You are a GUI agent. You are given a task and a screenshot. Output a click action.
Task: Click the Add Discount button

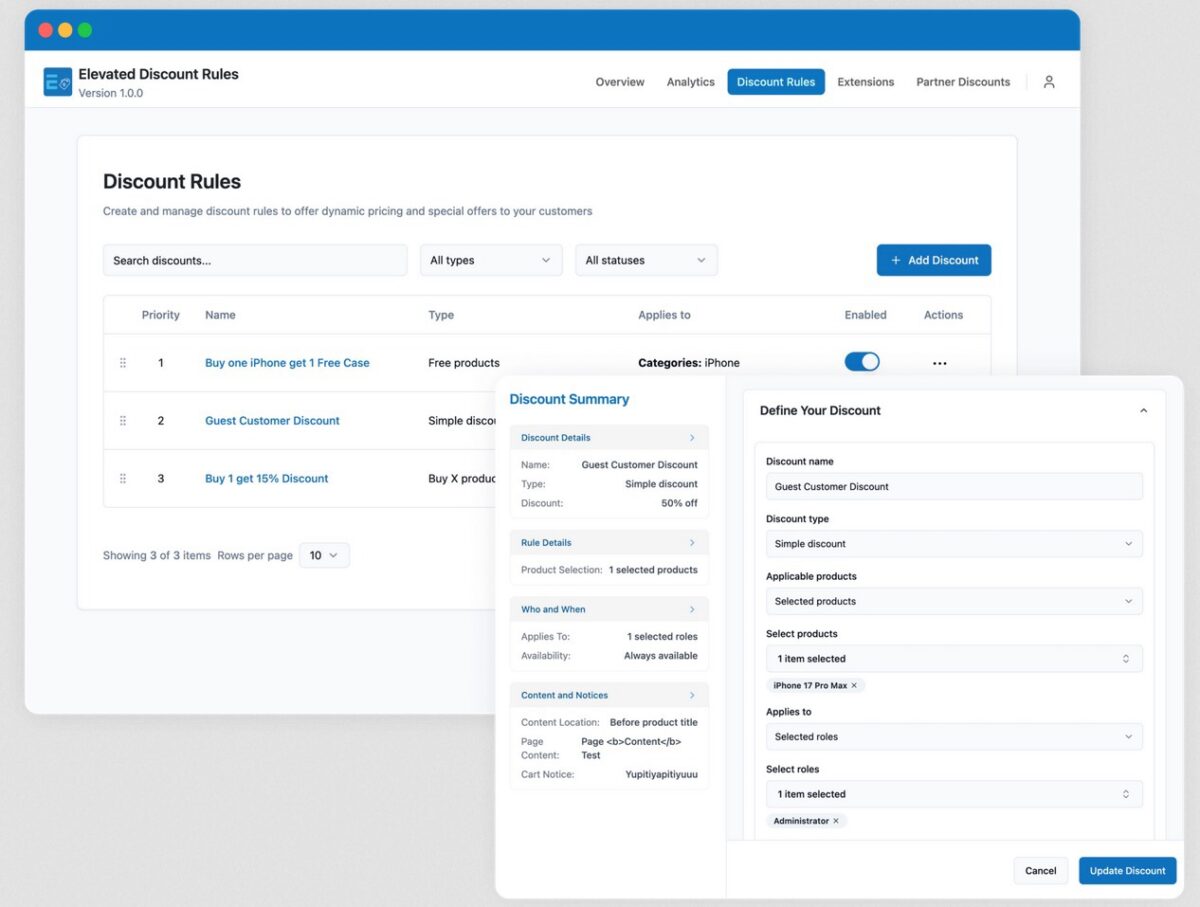[934, 260]
